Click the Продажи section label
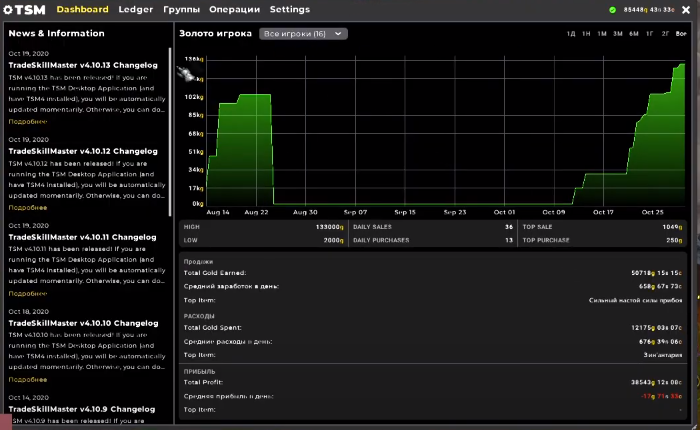Viewport: 700px width, 430px height. [198, 262]
